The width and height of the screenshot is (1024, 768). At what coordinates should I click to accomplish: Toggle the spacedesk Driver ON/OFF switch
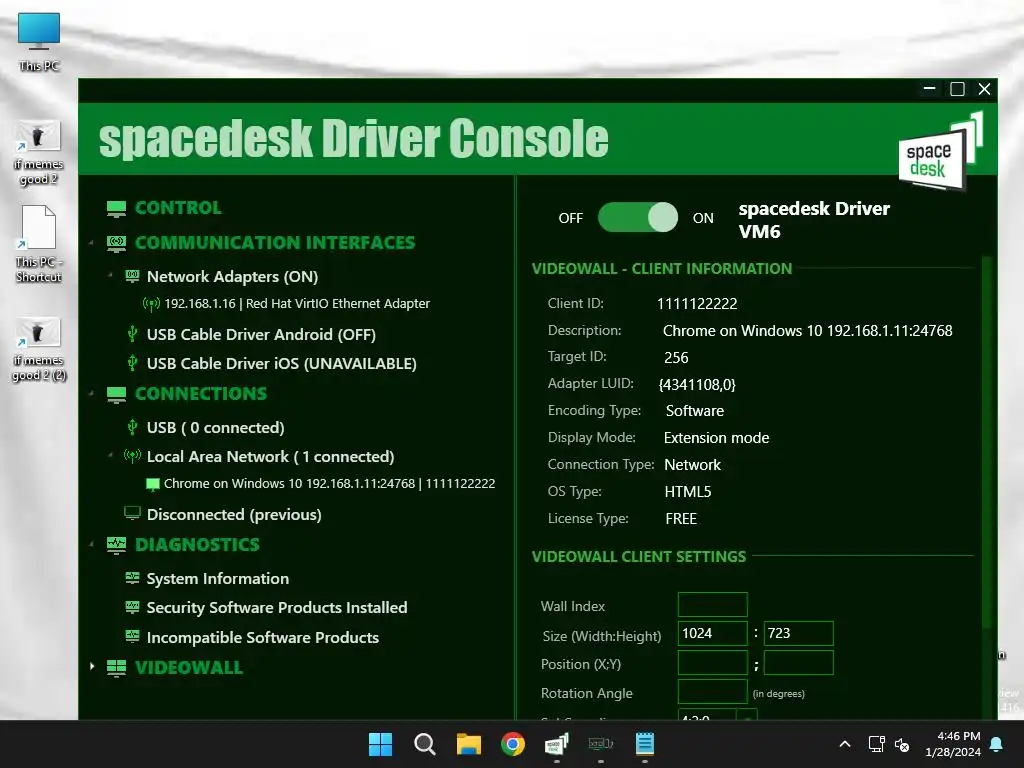coord(638,217)
